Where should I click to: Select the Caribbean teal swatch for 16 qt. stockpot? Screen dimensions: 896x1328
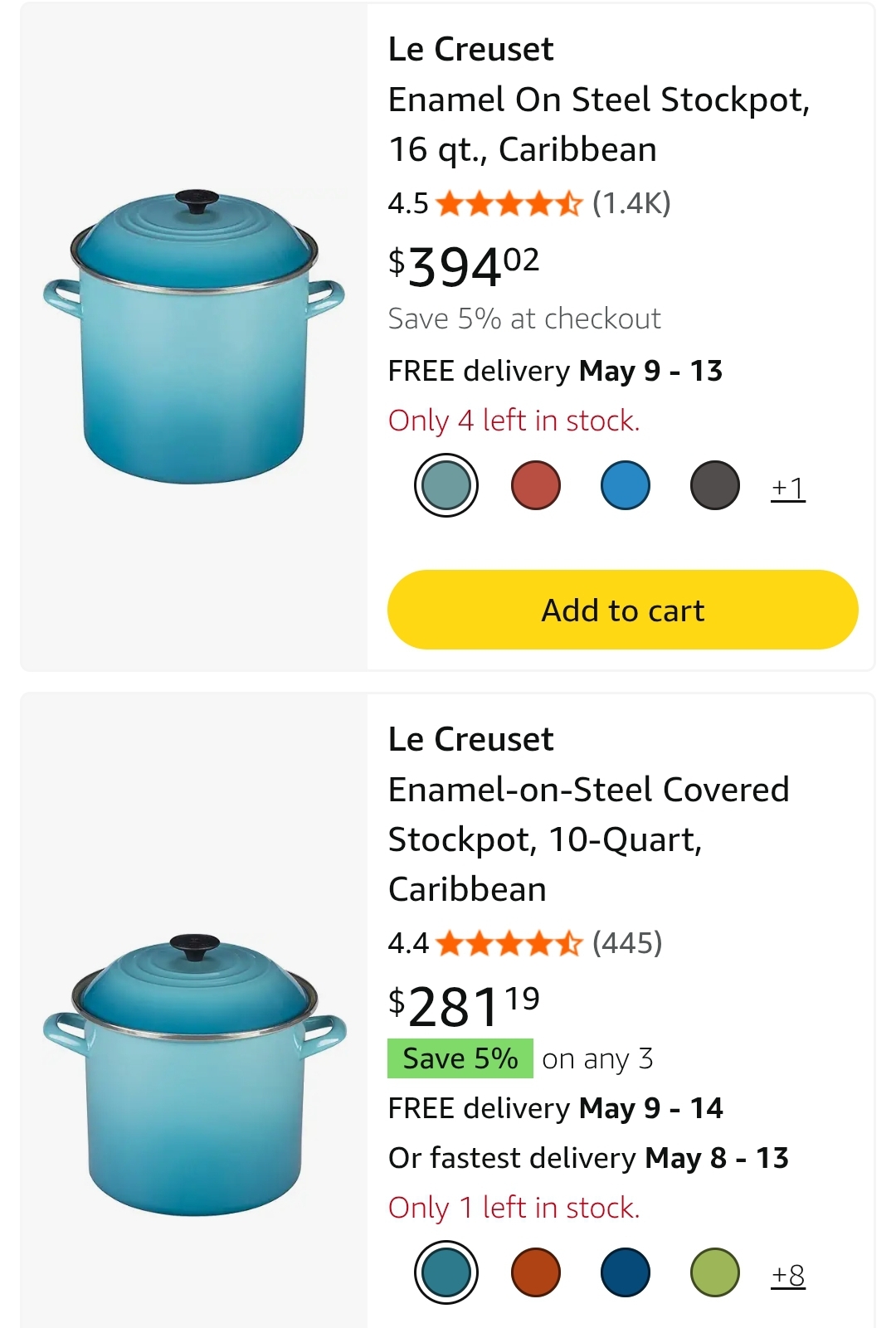point(446,485)
